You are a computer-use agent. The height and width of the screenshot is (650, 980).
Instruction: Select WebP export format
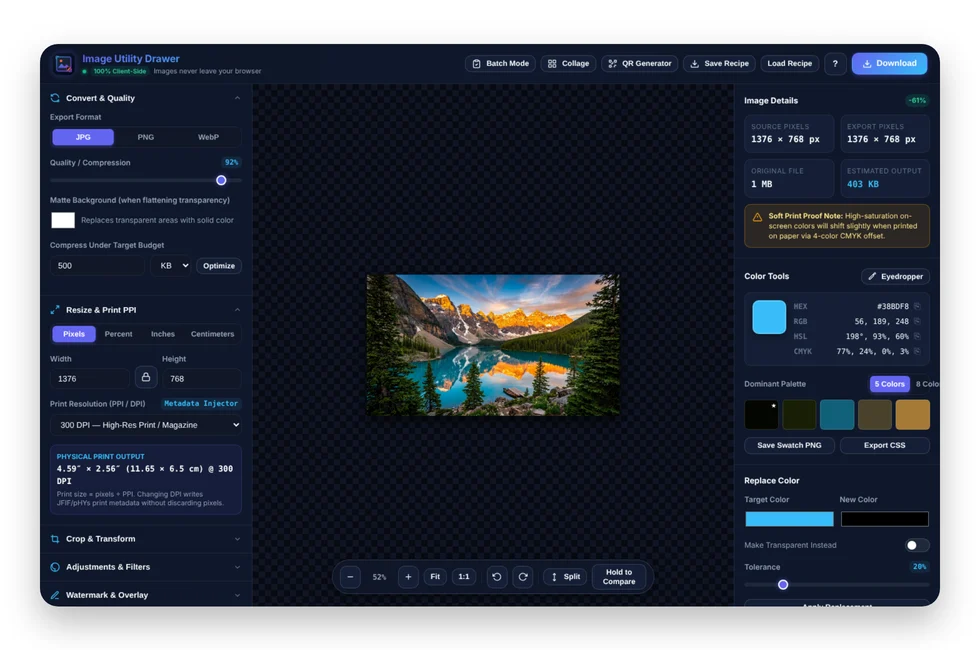[208, 137]
